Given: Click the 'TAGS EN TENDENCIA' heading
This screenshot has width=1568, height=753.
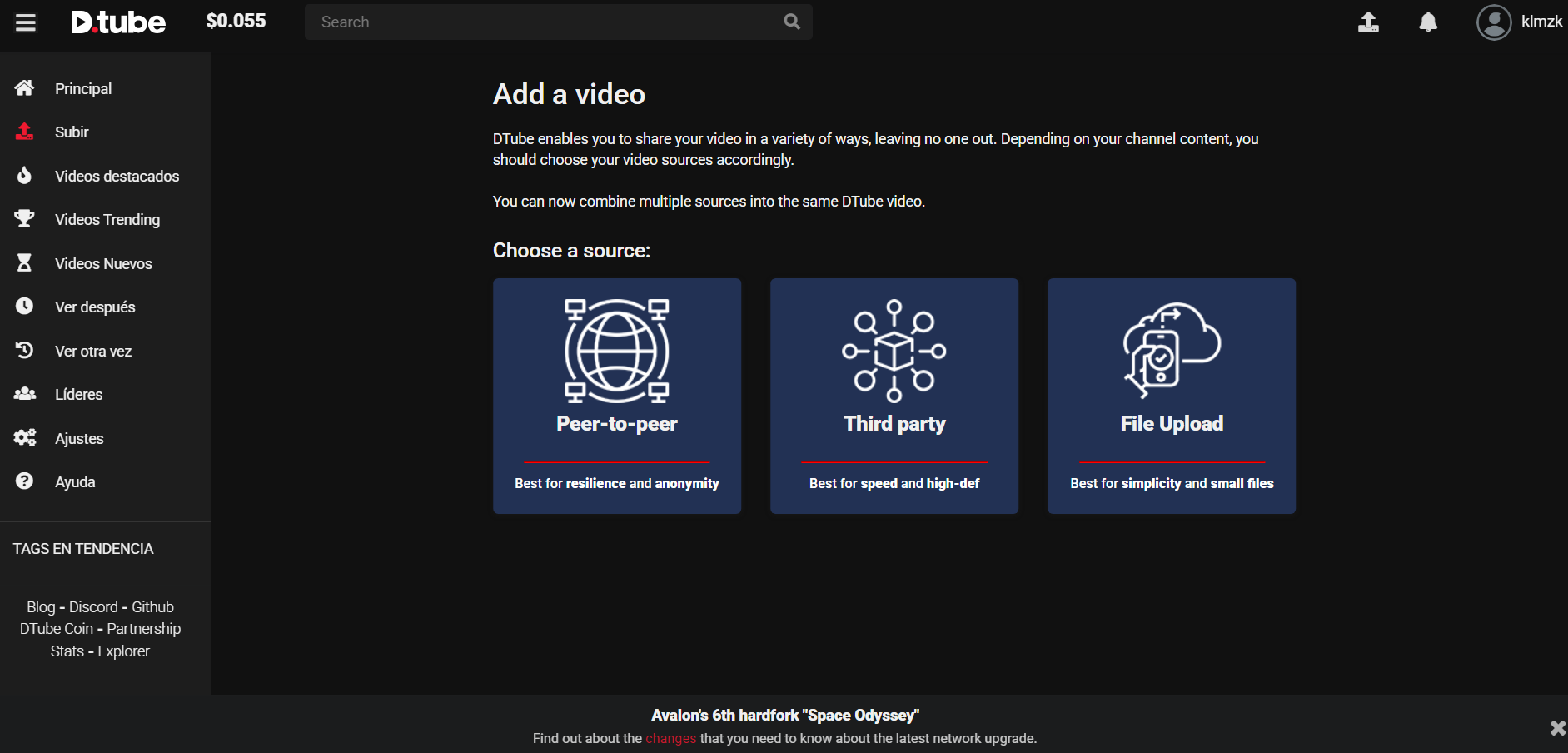Looking at the screenshot, I should tap(83, 549).
